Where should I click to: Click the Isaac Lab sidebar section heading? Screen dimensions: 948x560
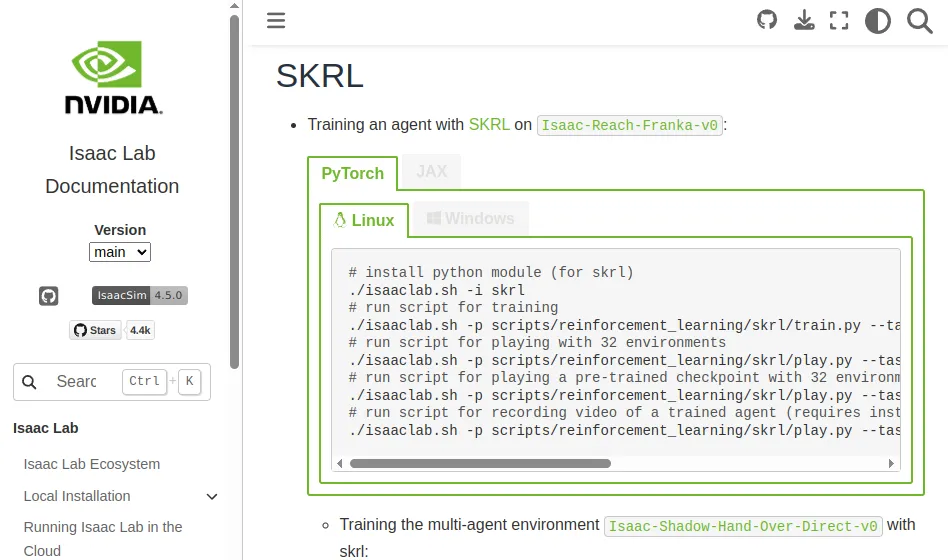point(46,428)
